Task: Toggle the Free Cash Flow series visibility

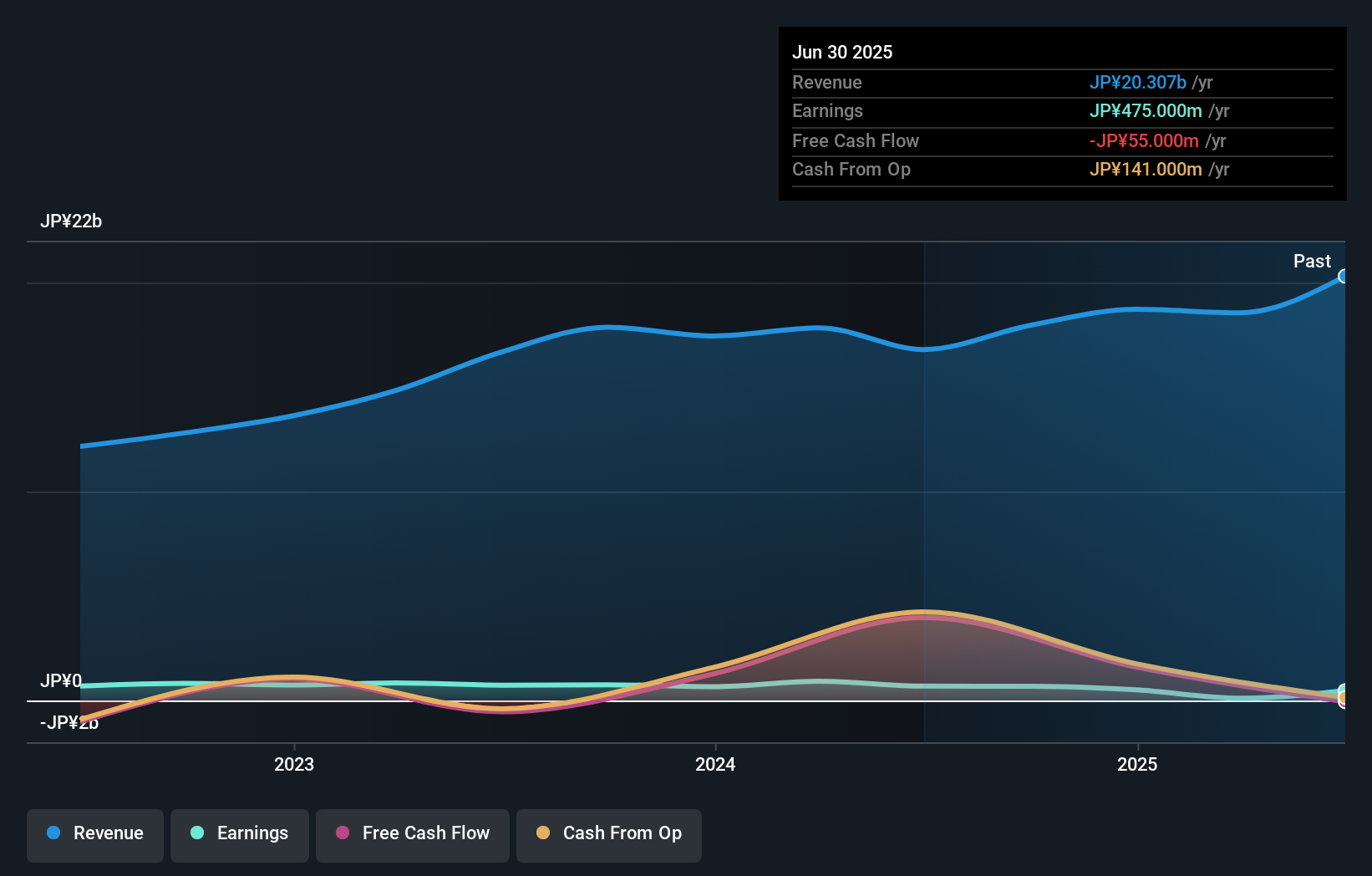Action: coord(412,834)
